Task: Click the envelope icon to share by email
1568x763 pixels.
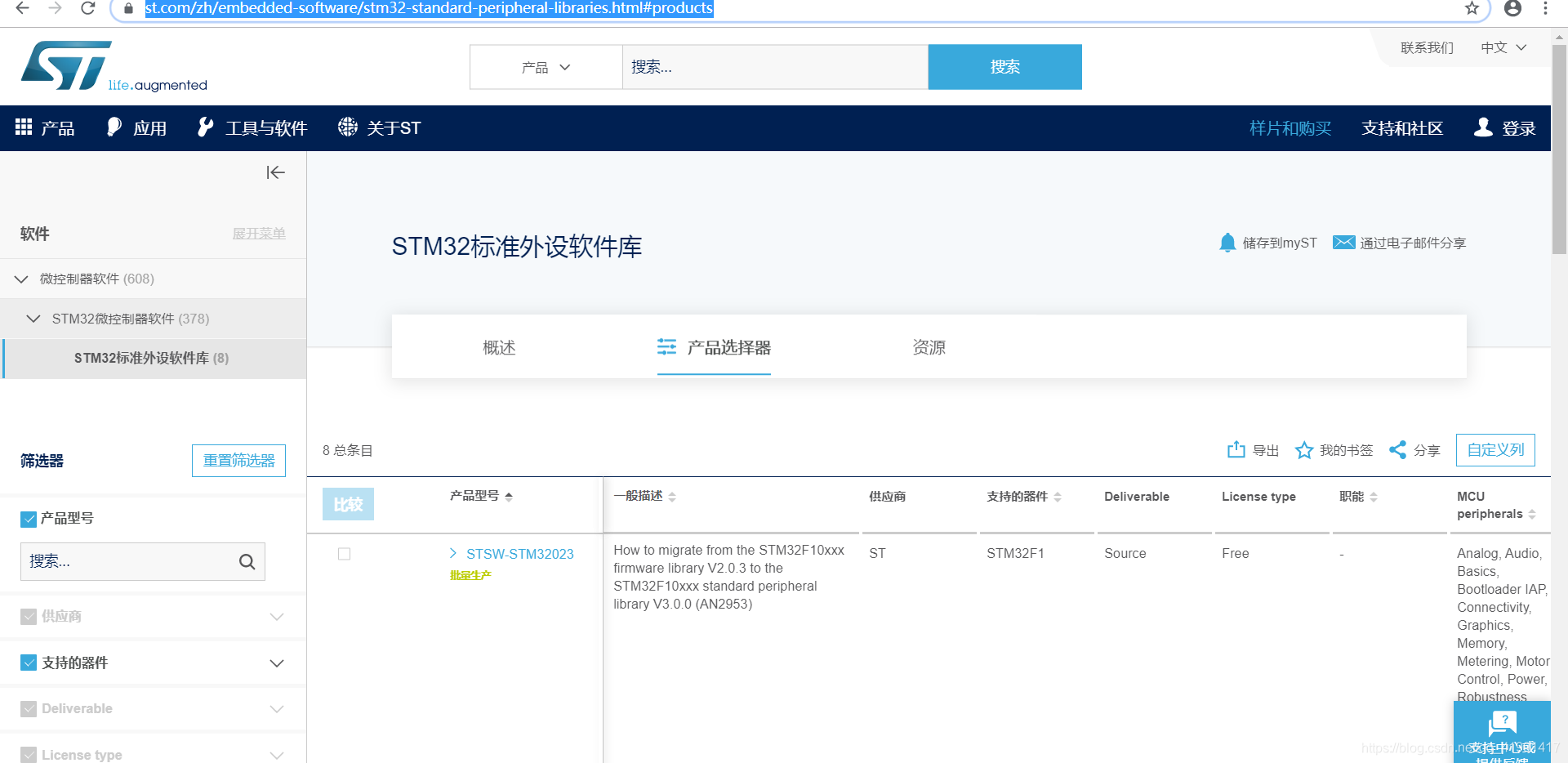Action: point(1343,243)
